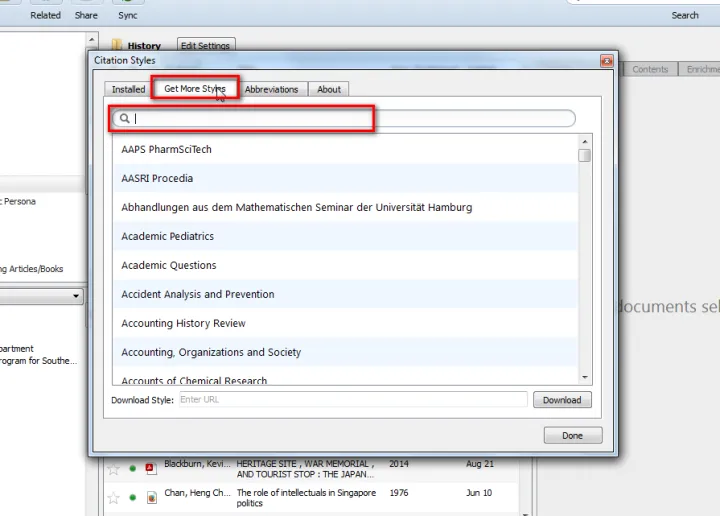Click Aug 21 added date cell
Screen dimensions: 720x516
coord(480,464)
